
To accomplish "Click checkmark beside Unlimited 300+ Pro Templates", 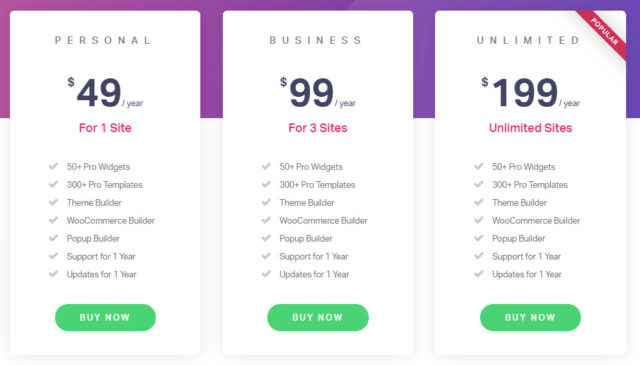I will click(479, 184).
